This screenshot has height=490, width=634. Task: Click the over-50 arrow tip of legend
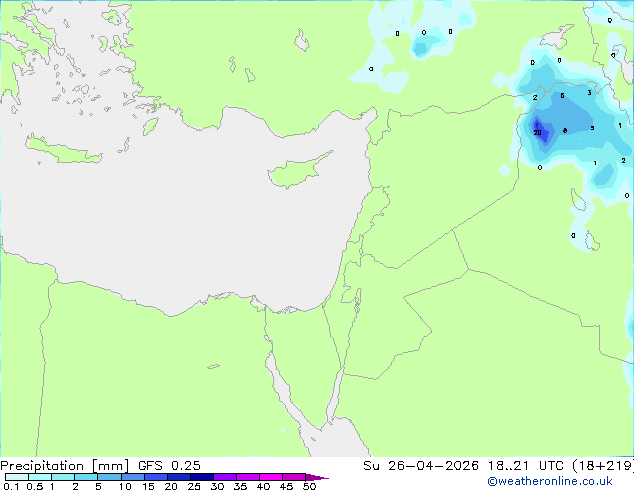[317, 477]
